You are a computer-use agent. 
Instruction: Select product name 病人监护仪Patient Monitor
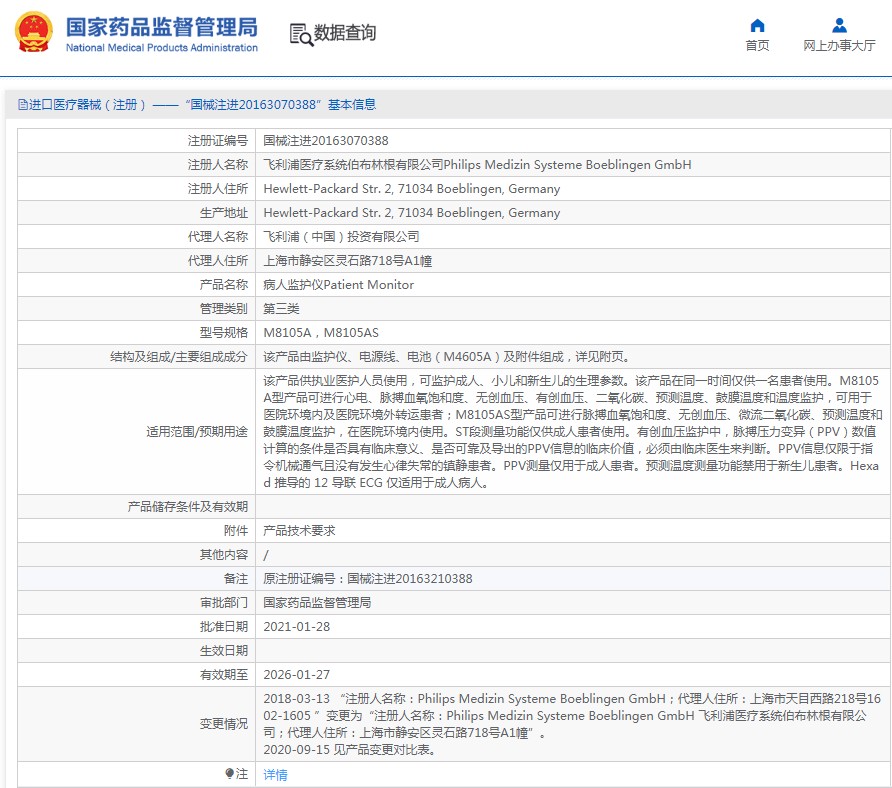click(338, 284)
